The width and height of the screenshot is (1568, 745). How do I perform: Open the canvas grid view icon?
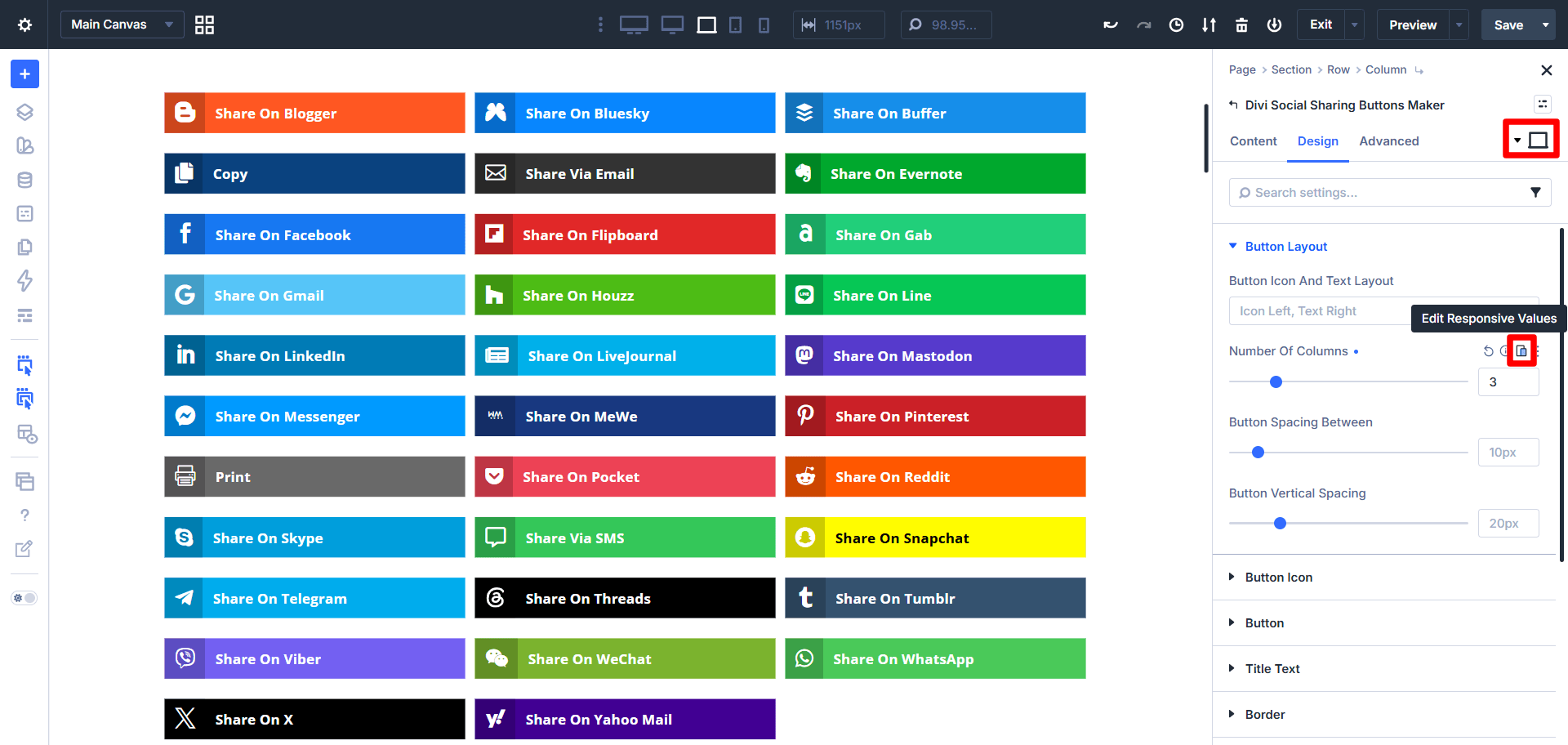(204, 25)
